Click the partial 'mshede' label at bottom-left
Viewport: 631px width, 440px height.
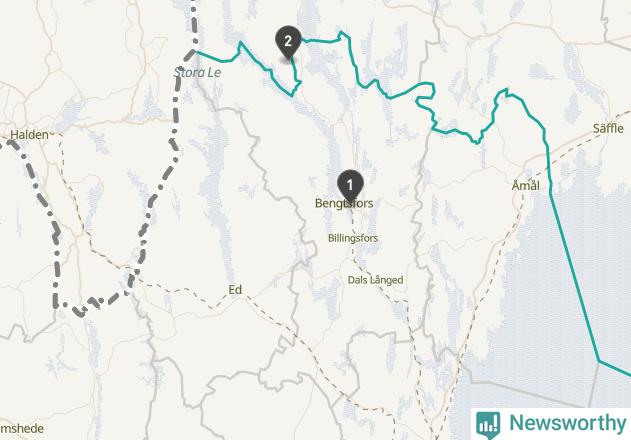(x=22, y=428)
